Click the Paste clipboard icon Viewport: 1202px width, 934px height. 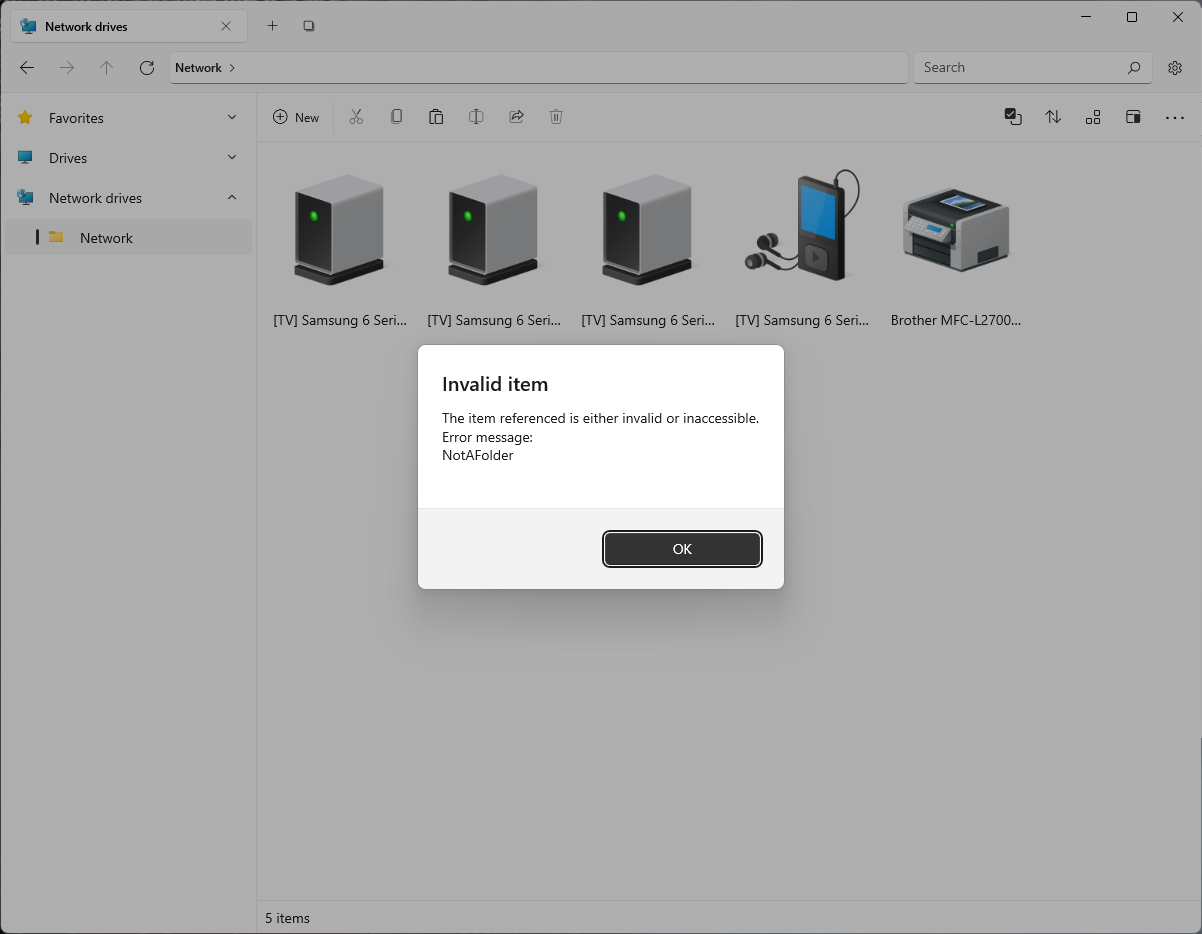(x=436, y=117)
